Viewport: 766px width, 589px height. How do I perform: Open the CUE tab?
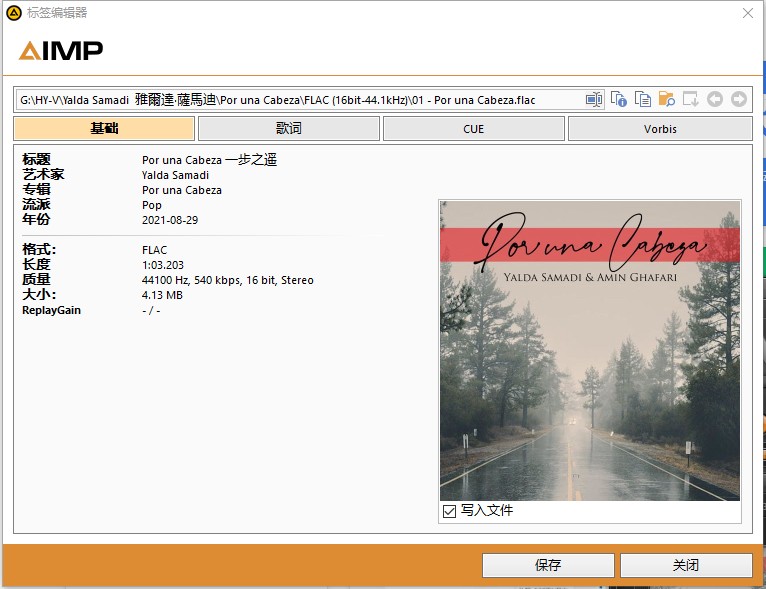[473, 128]
